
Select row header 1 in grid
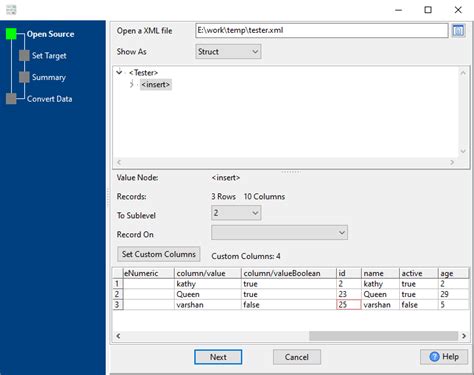[118, 284]
